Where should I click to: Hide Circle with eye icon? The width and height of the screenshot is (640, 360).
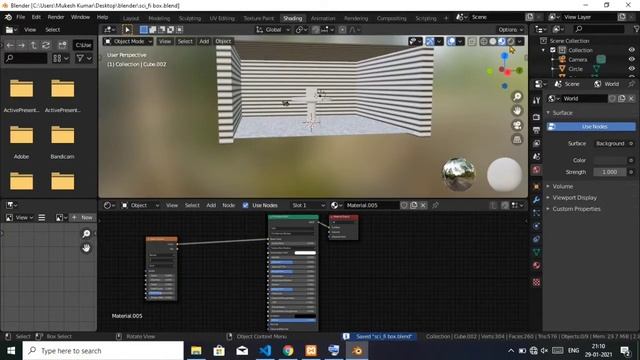click(x=631, y=69)
